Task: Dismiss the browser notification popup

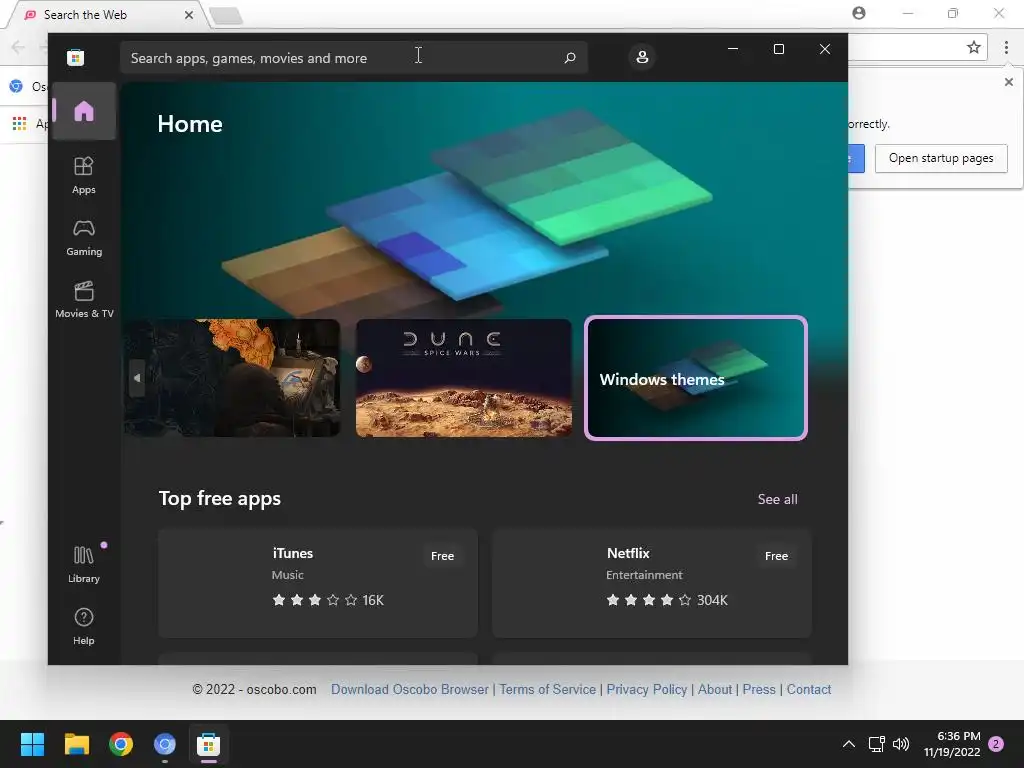Action: [1009, 82]
